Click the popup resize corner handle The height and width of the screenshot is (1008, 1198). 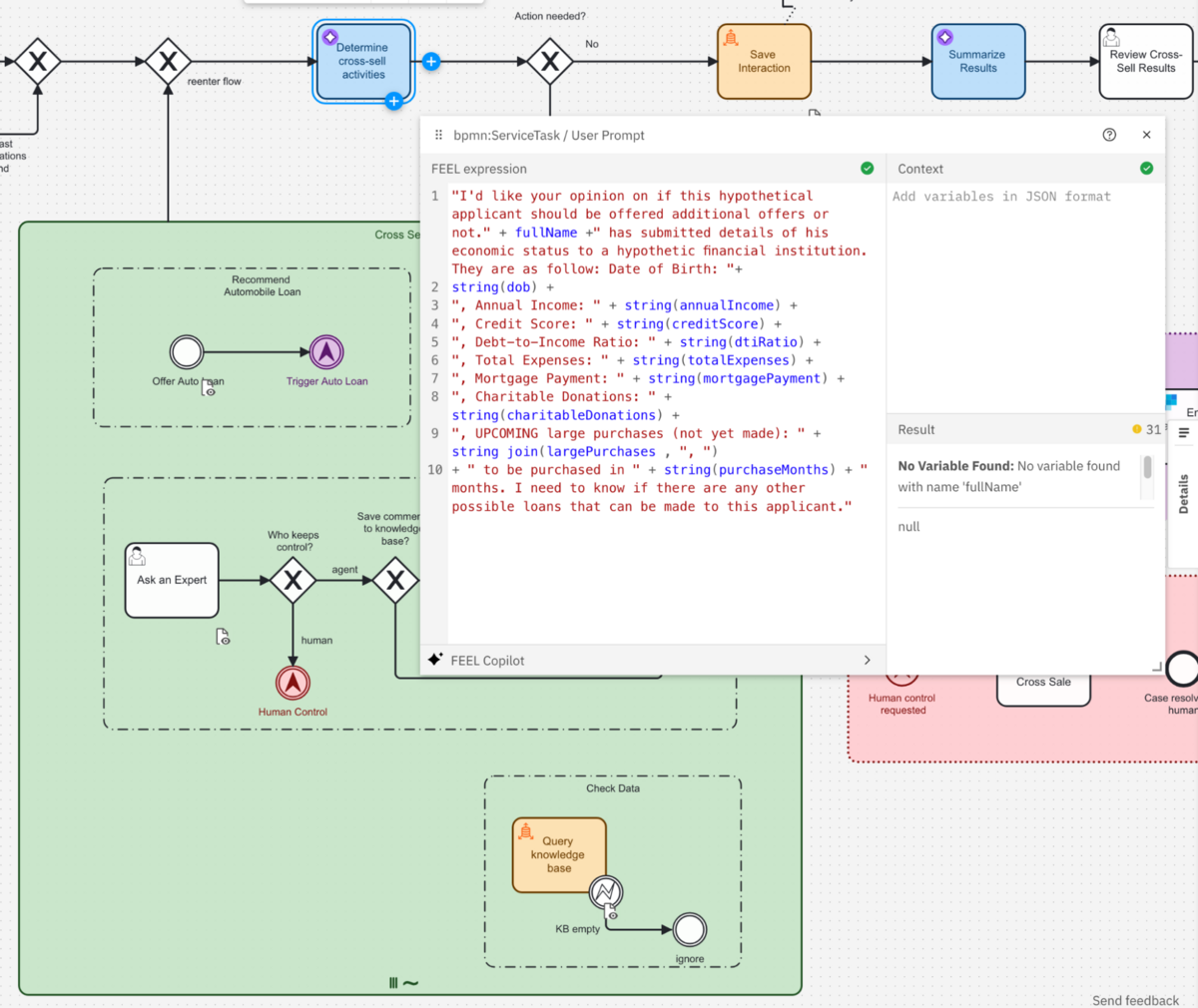coord(1157,666)
